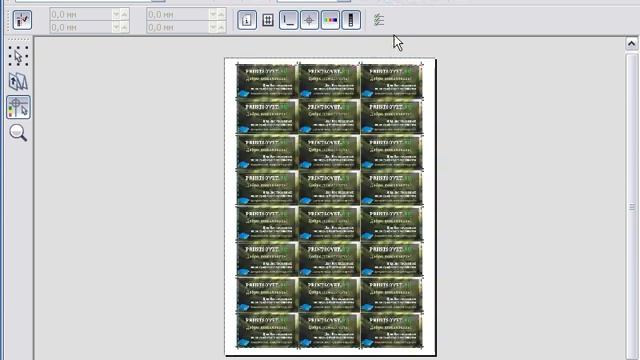Toggle crop and fold marks button
640x360 pixels.
[289, 20]
